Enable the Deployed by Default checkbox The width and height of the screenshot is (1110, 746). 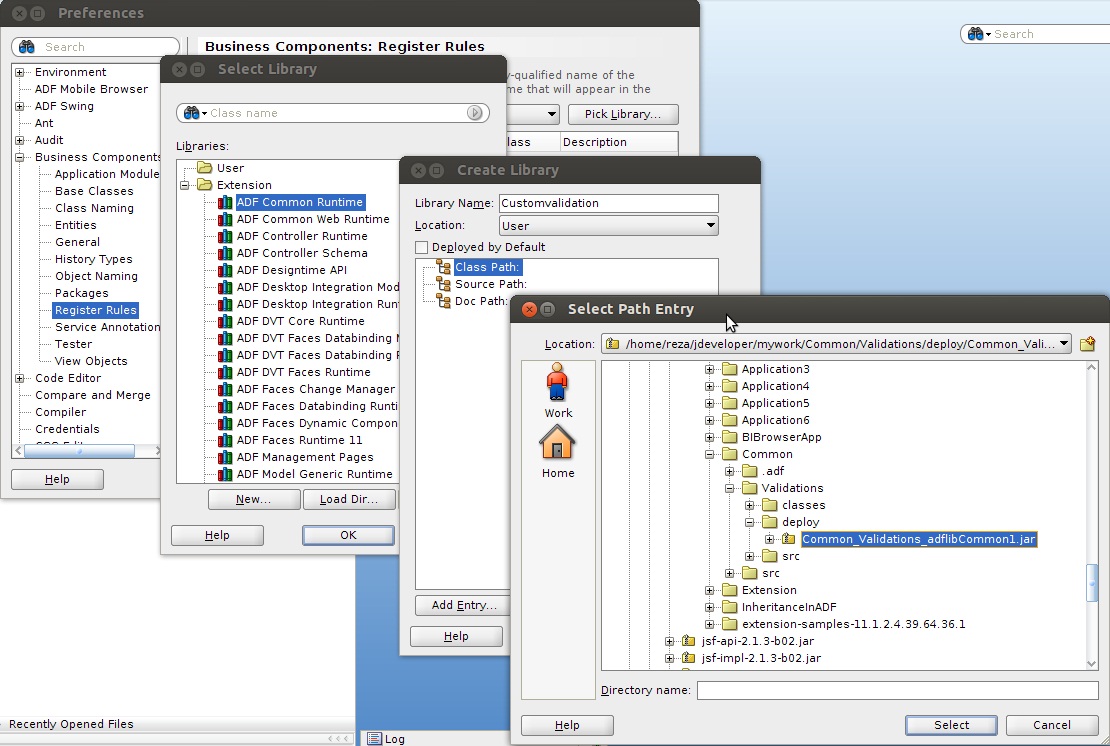(x=422, y=247)
